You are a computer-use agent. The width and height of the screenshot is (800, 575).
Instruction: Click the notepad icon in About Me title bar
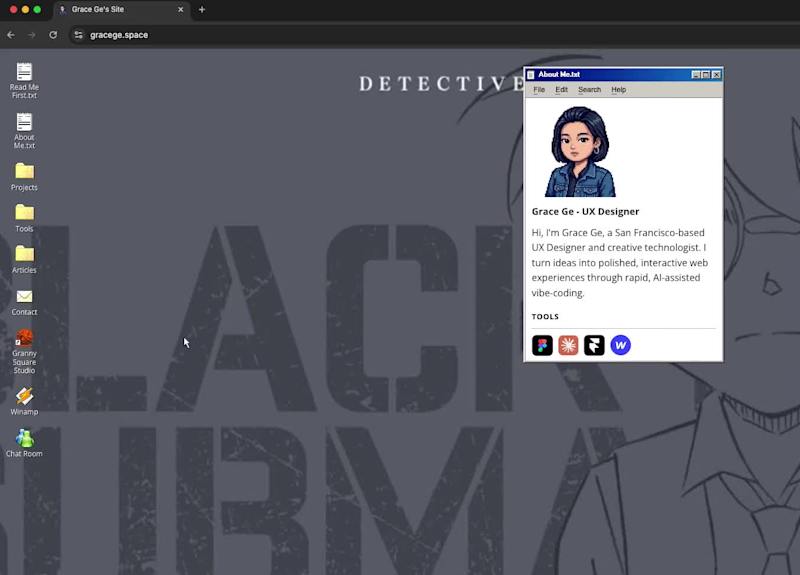tap(531, 74)
